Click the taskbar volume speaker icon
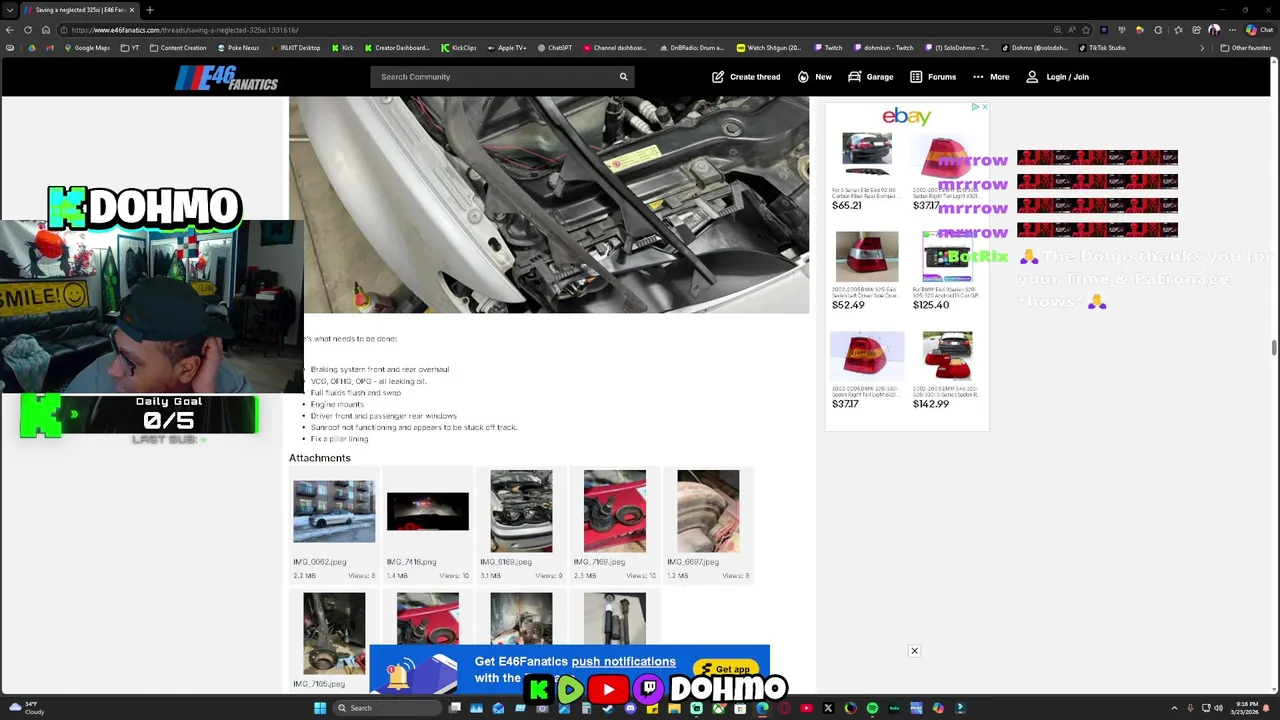This screenshot has height=720, width=1280. tap(1218, 708)
